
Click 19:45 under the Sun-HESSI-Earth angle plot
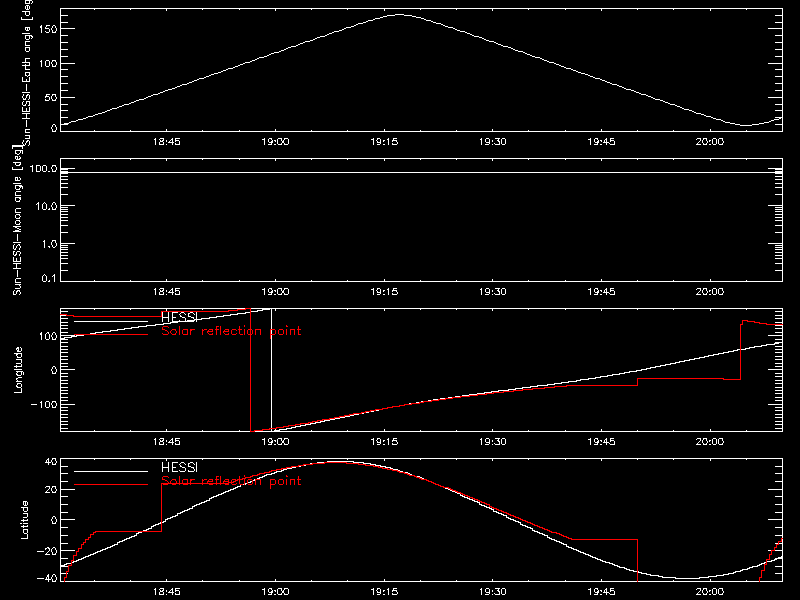pos(601,142)
